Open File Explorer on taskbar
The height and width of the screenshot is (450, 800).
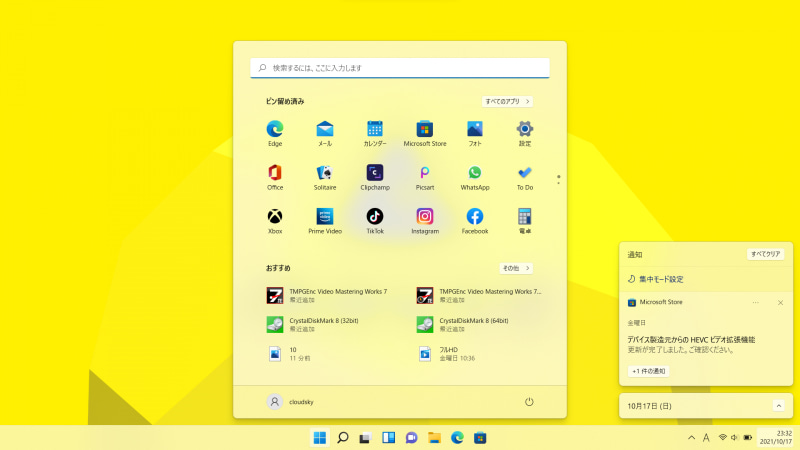click(x=434, y=438)
